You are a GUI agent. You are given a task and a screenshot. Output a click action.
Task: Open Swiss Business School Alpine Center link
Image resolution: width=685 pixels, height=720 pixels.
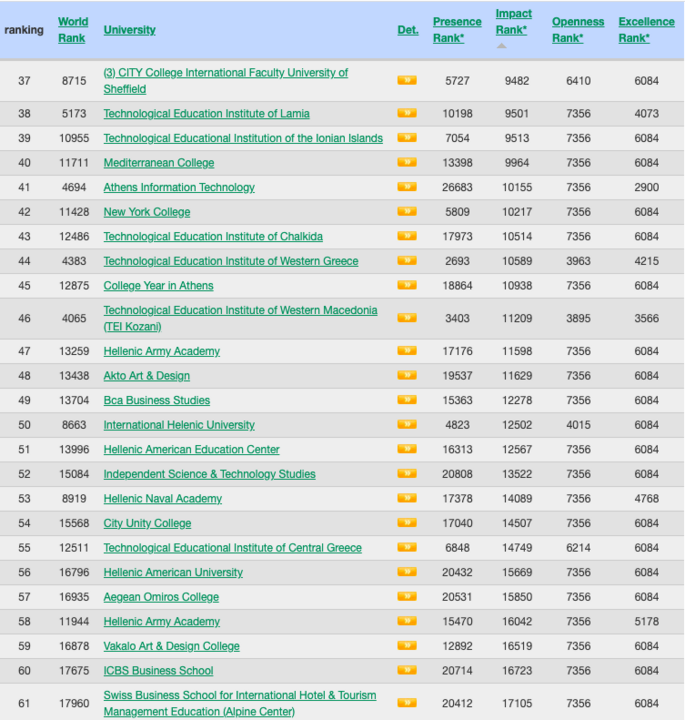[240, 703]
